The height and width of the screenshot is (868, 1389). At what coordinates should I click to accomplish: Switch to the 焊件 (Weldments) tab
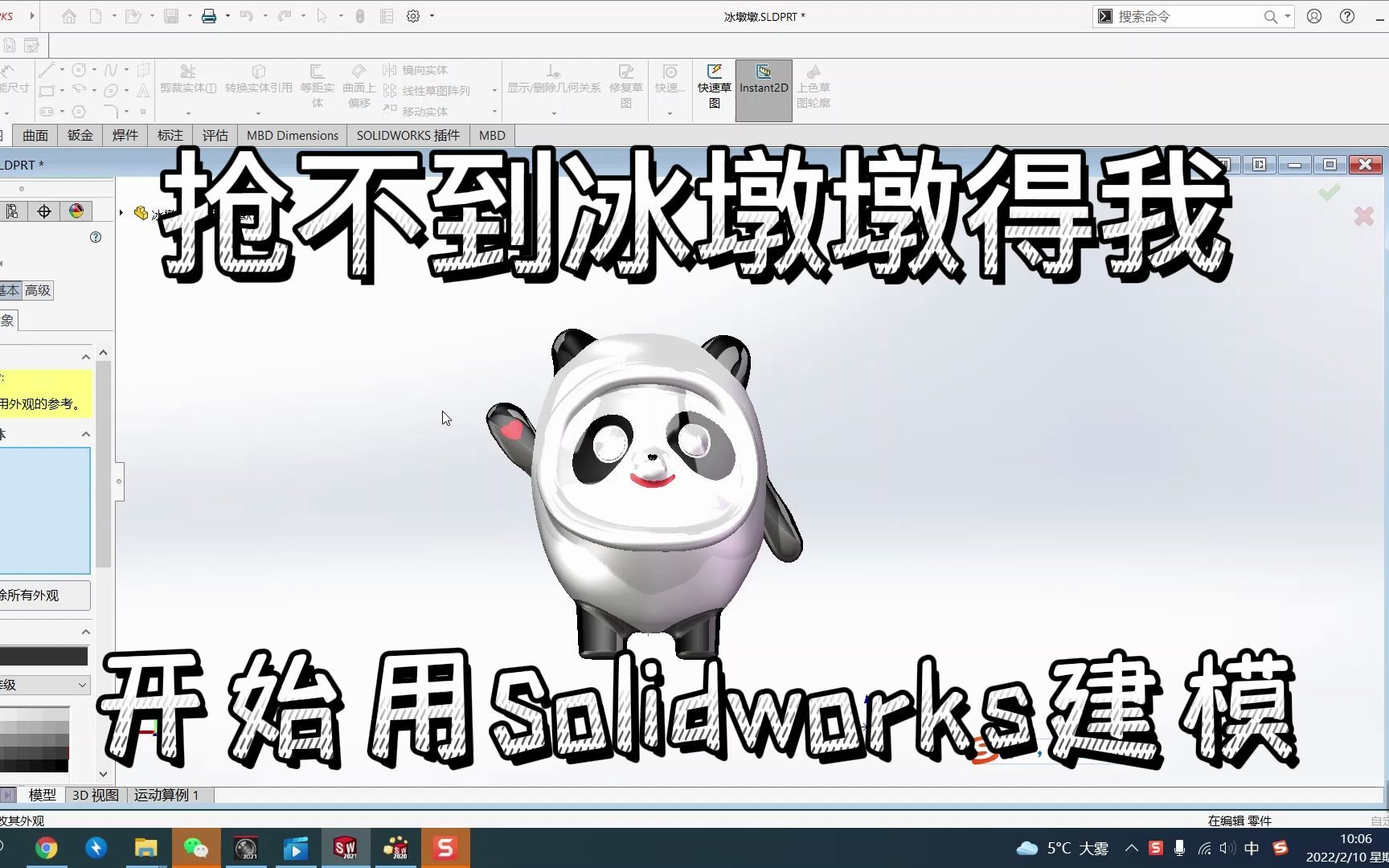coord(125,135)
